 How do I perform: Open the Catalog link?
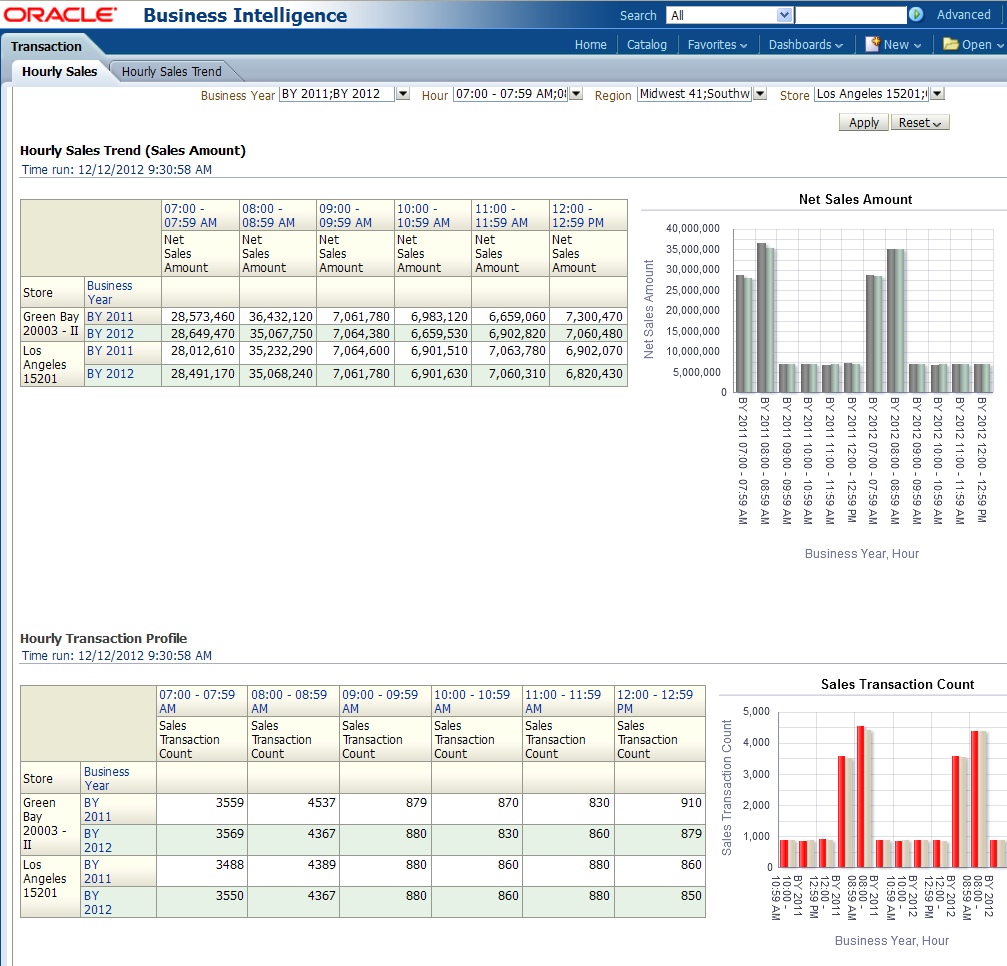pos(647,45)
